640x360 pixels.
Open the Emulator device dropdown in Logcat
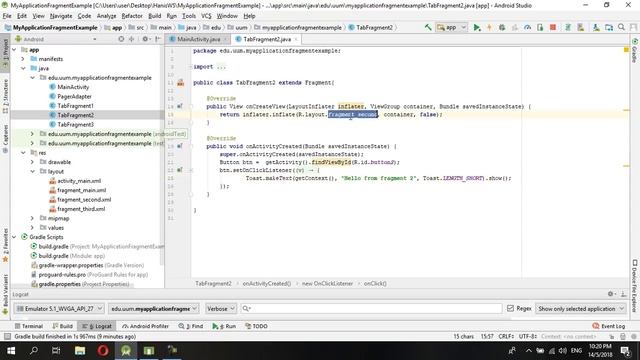59,309
